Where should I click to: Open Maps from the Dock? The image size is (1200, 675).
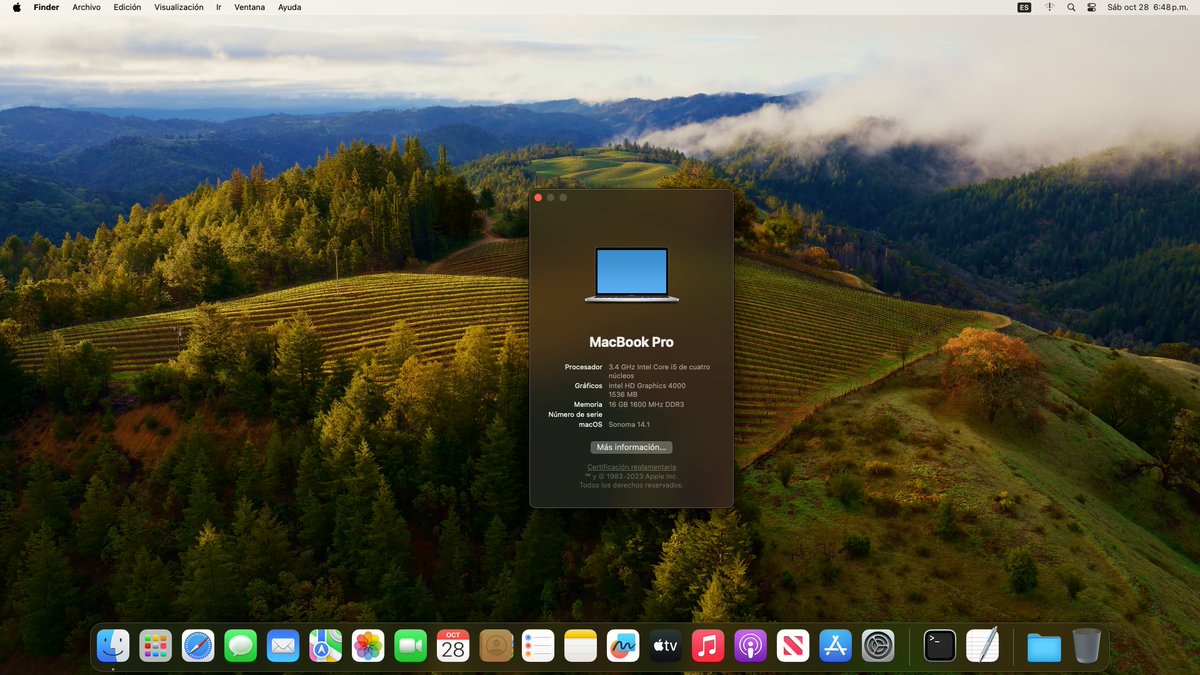325,645
